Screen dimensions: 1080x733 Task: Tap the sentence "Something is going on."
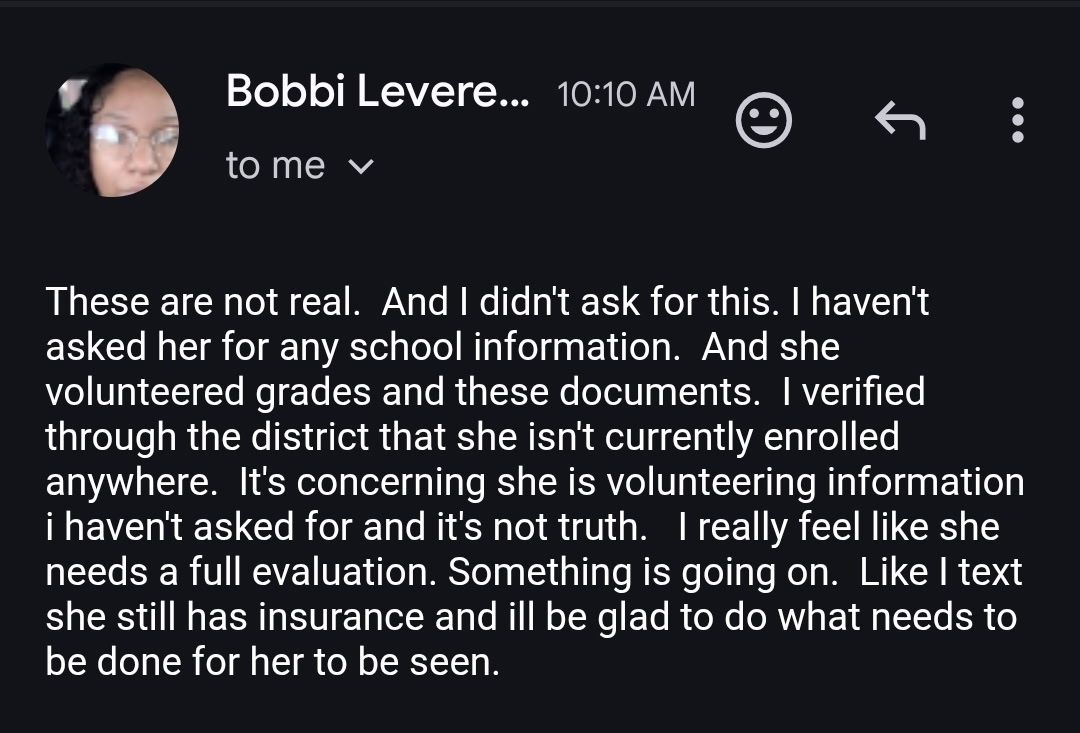[x=643, y=572]
